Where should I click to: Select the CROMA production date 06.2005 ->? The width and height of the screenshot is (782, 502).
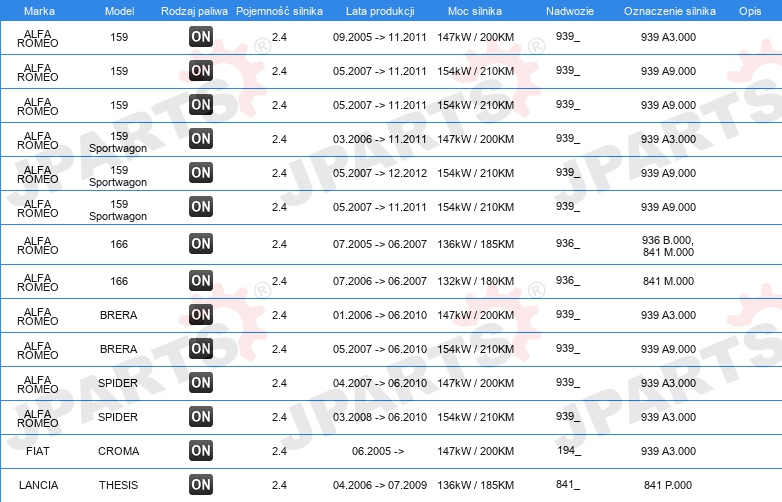[x=378, y=451]
